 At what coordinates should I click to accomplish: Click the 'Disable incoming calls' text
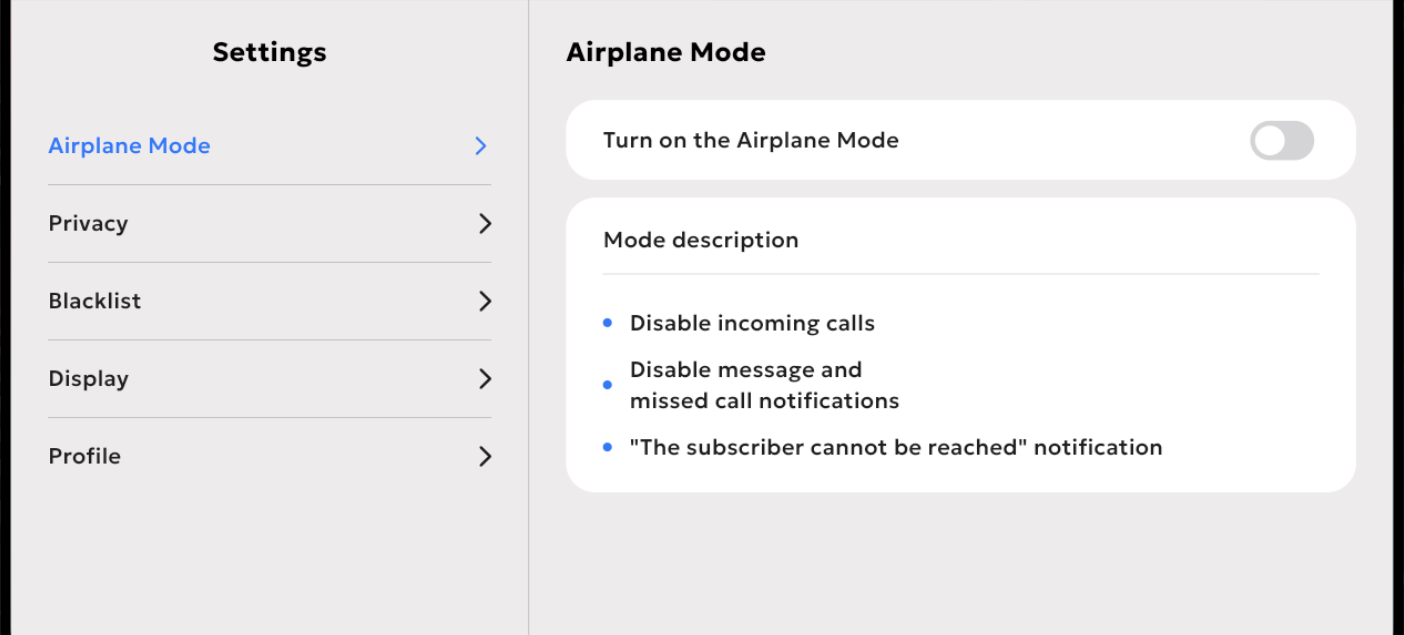752,323
